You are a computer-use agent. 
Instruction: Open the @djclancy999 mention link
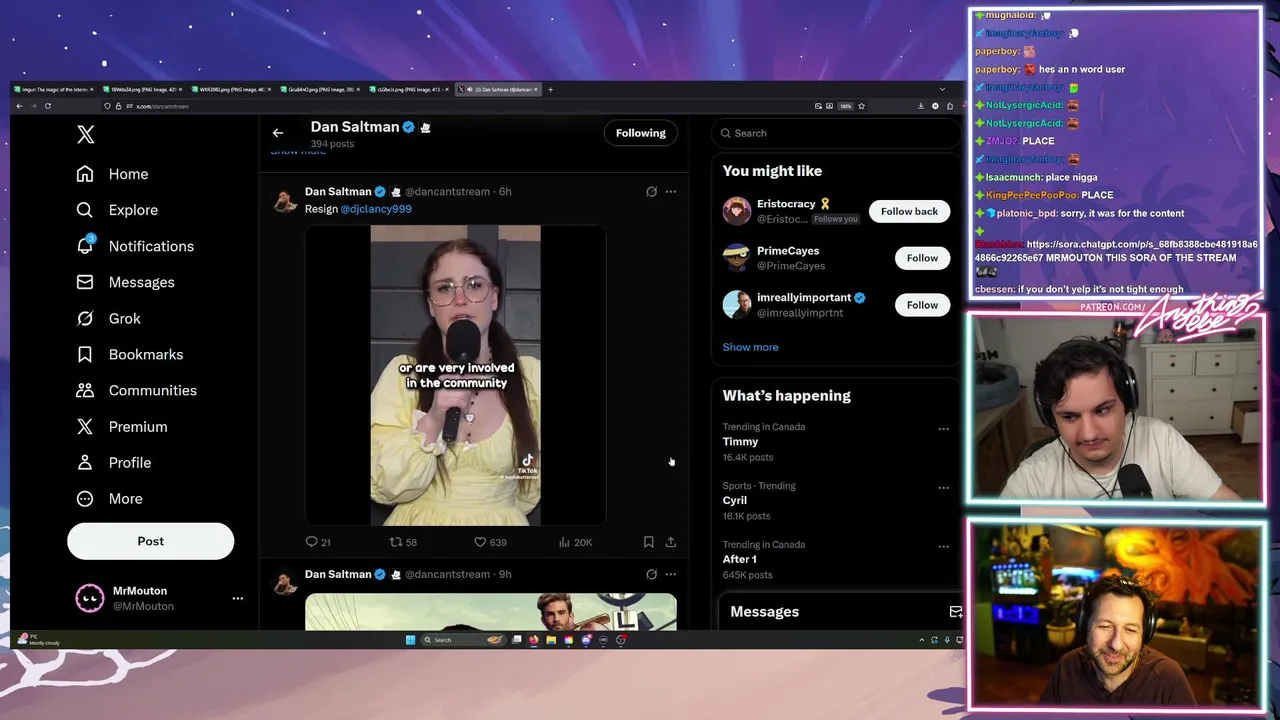point(376,209)
